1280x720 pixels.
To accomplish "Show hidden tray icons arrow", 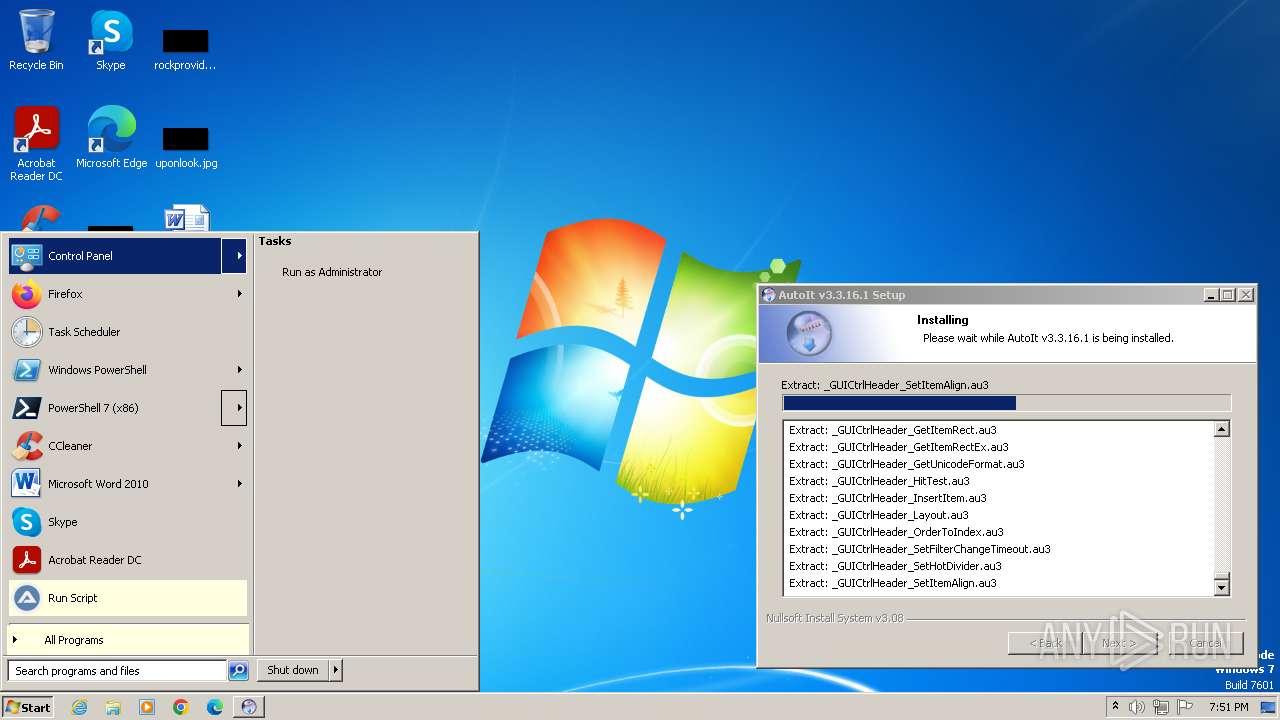I will click(x=1116, y=707).
